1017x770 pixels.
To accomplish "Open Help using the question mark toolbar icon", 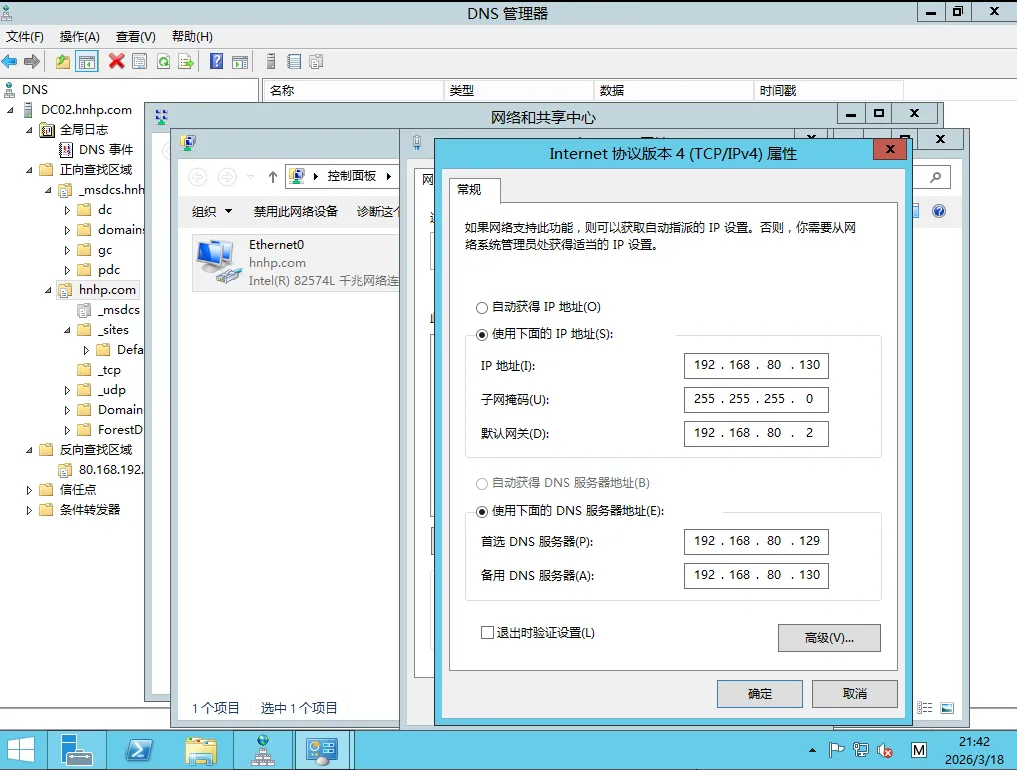I will [214, 61].
